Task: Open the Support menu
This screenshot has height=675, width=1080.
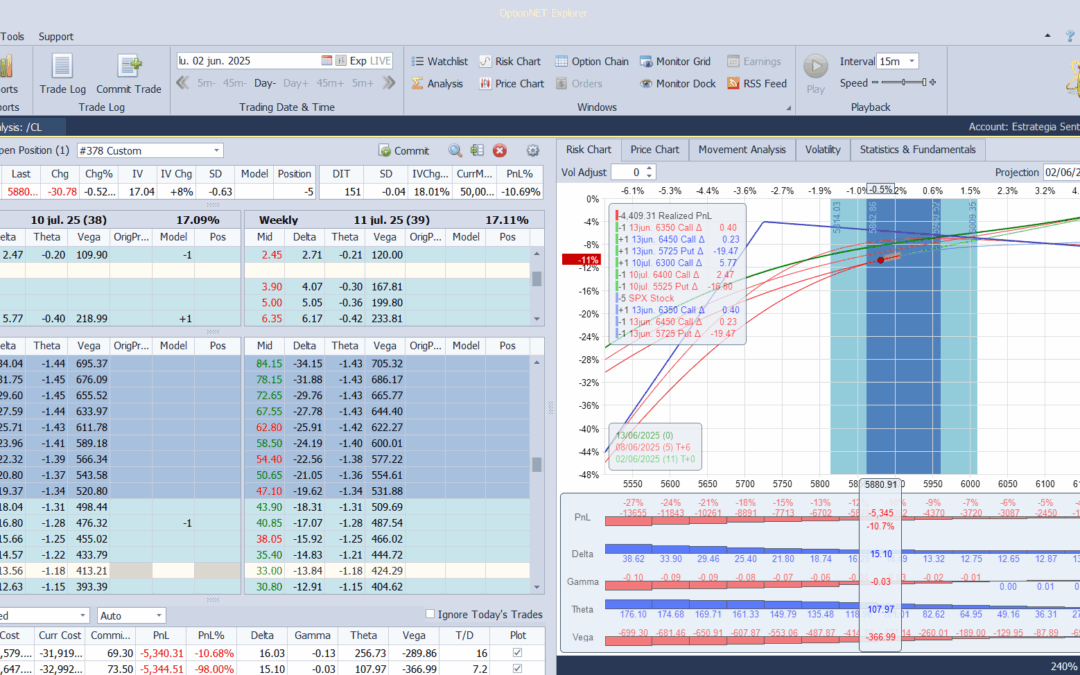Action: [56, 37]
